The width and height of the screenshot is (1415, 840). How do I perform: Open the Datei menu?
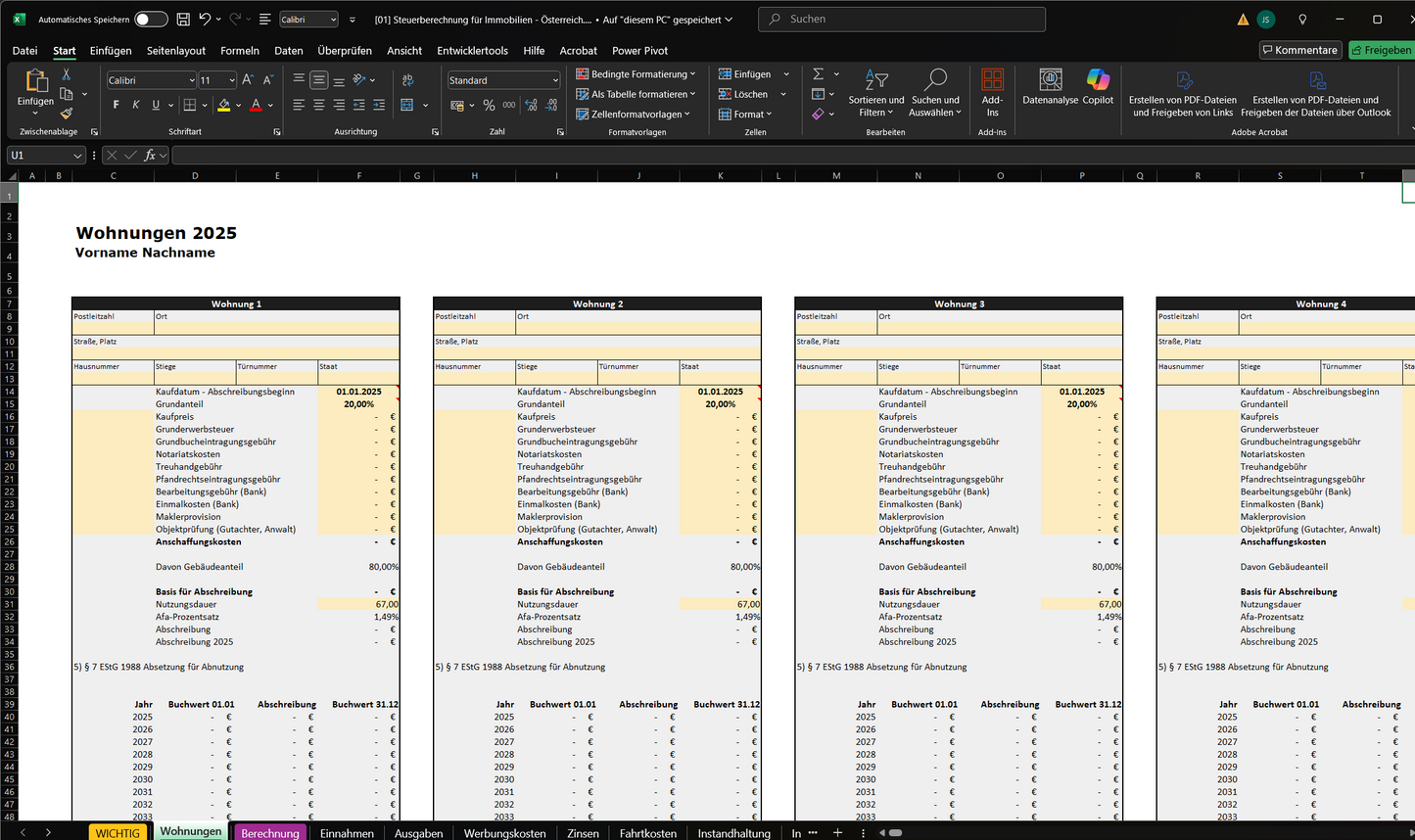(x=24, y=51)
